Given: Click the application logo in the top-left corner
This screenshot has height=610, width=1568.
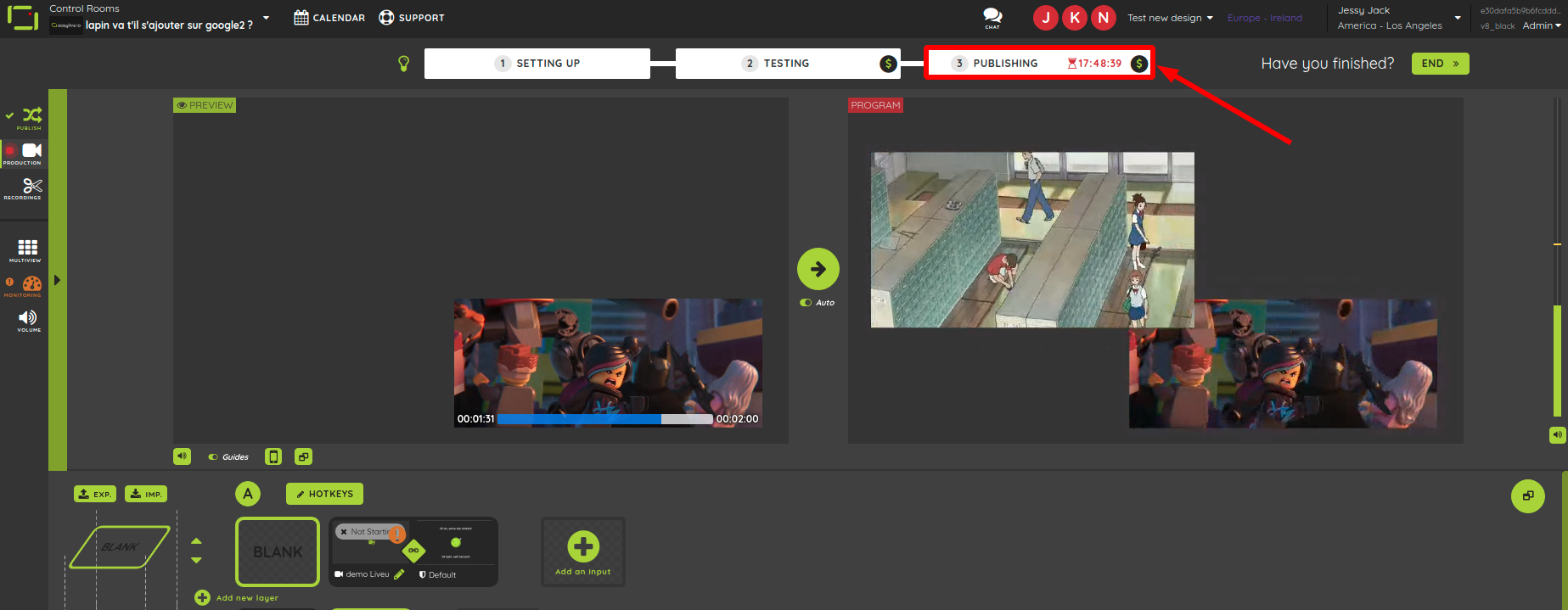Looking at the screenshot, I should pyautogui.click(x=23, y=18).
